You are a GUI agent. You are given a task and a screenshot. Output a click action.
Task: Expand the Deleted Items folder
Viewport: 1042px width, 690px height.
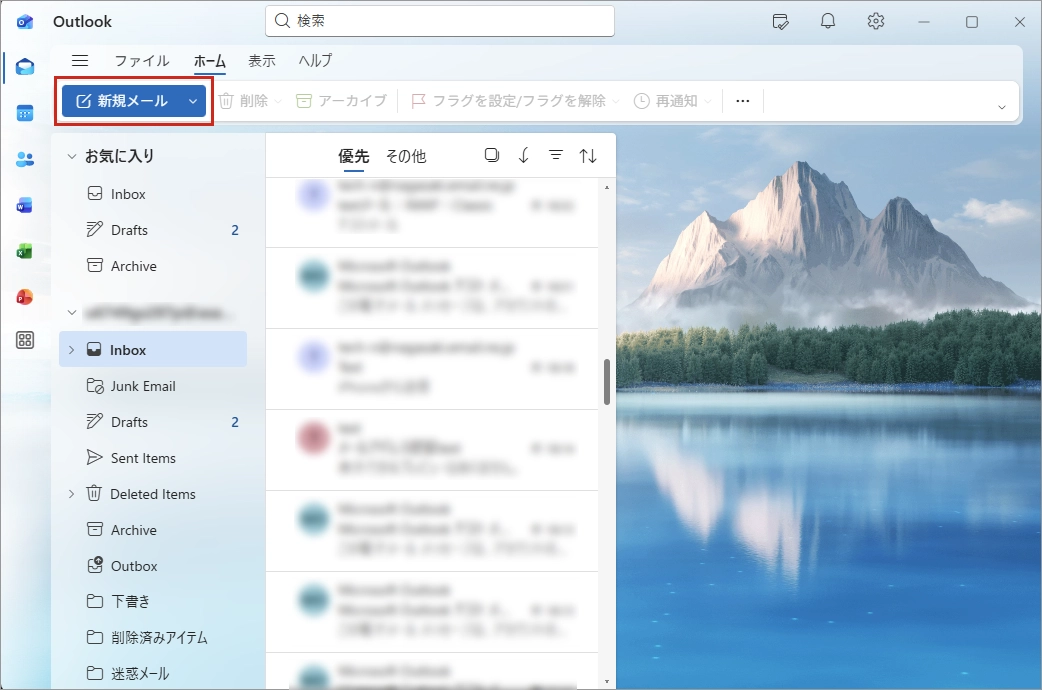70,493
